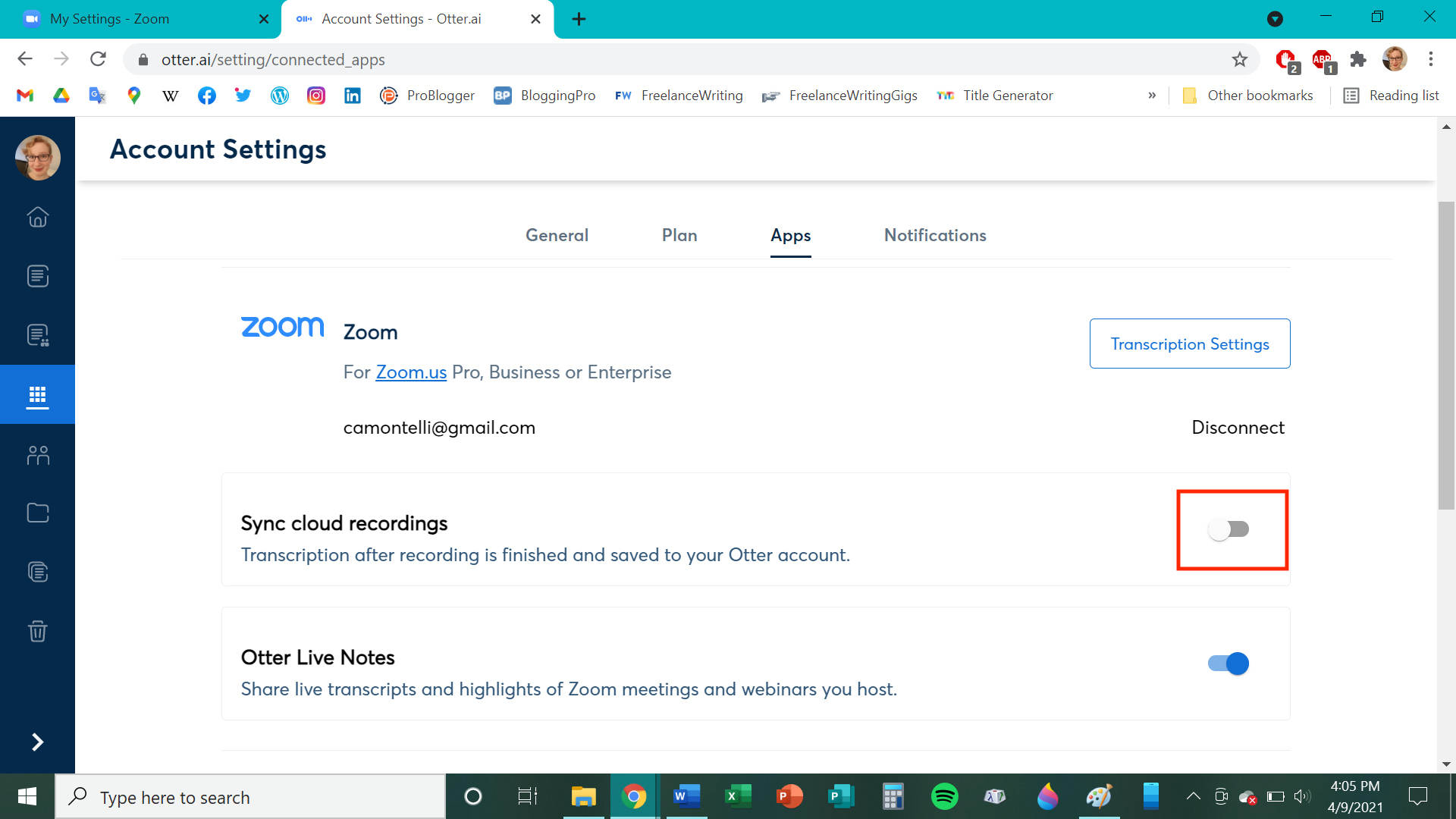Click the scrollbar down arrow

(1446, 764)
